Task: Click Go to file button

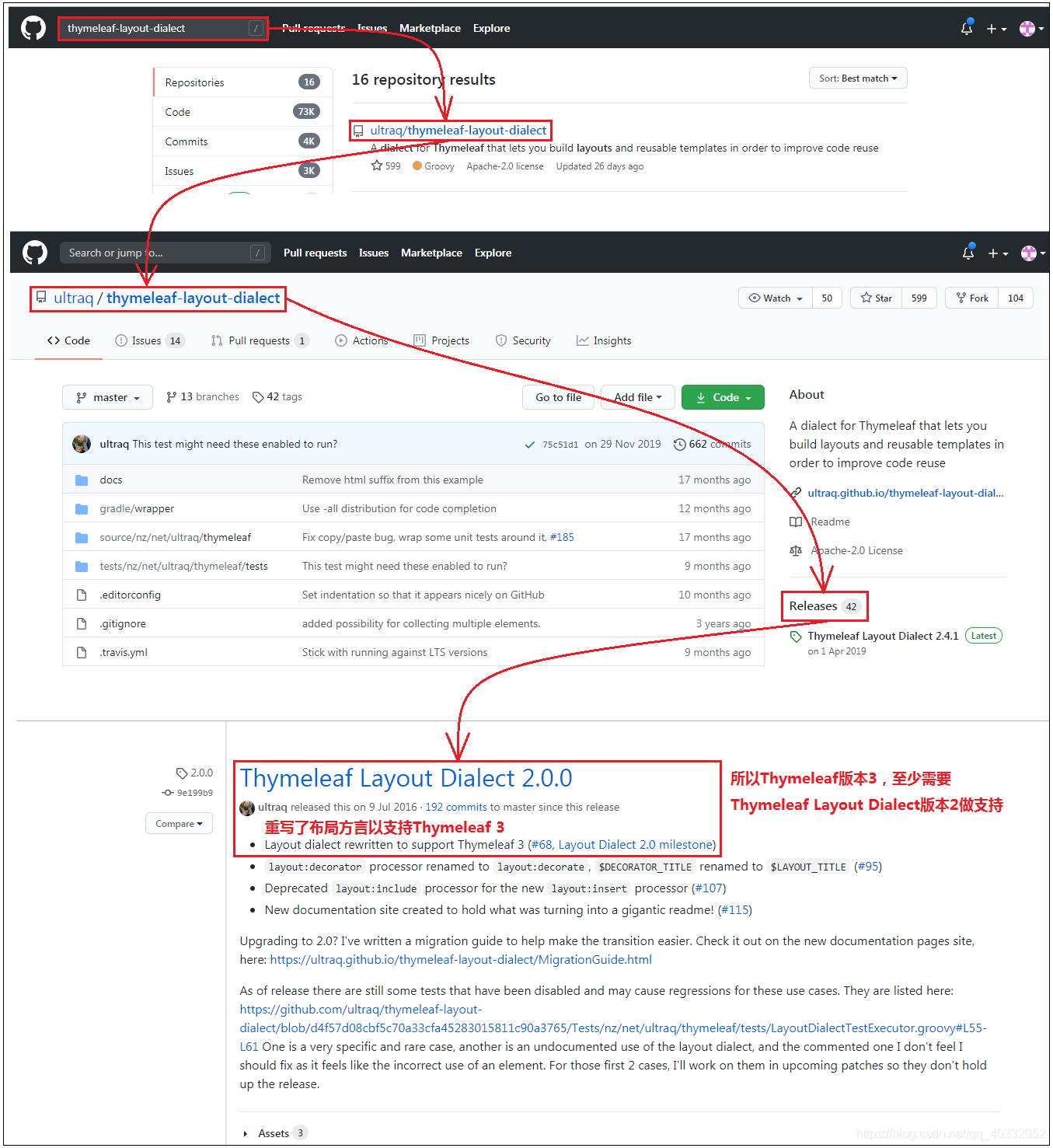Action: (x=558, y=397)
